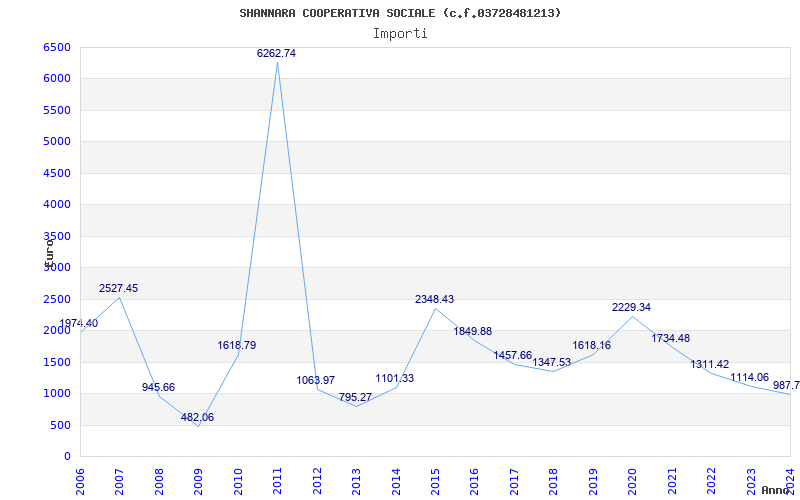
Task: Select the y-axis tick 1000
Action: (56, 393)
